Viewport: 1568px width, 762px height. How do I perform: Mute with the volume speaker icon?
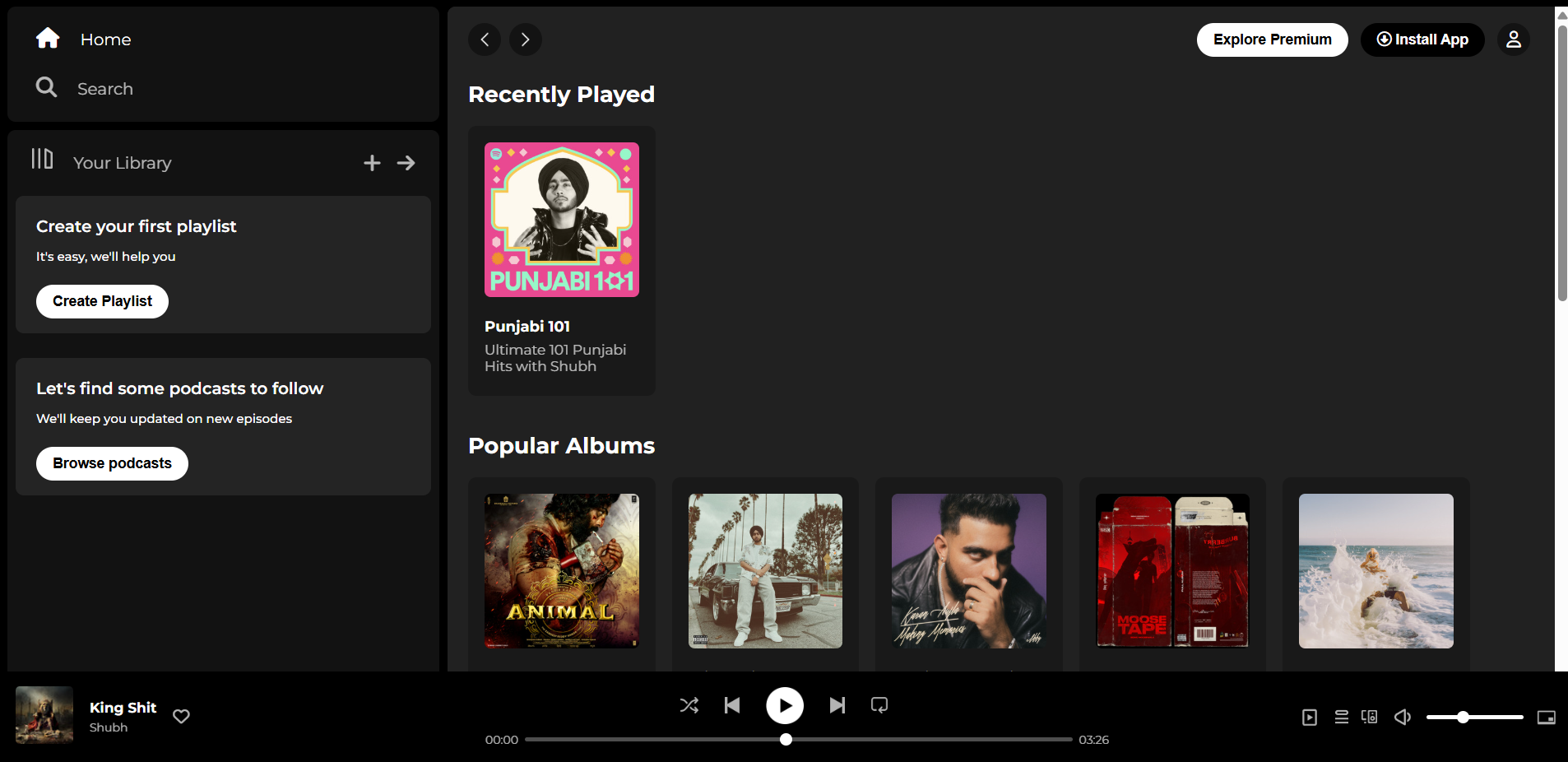coord(1403,718)
